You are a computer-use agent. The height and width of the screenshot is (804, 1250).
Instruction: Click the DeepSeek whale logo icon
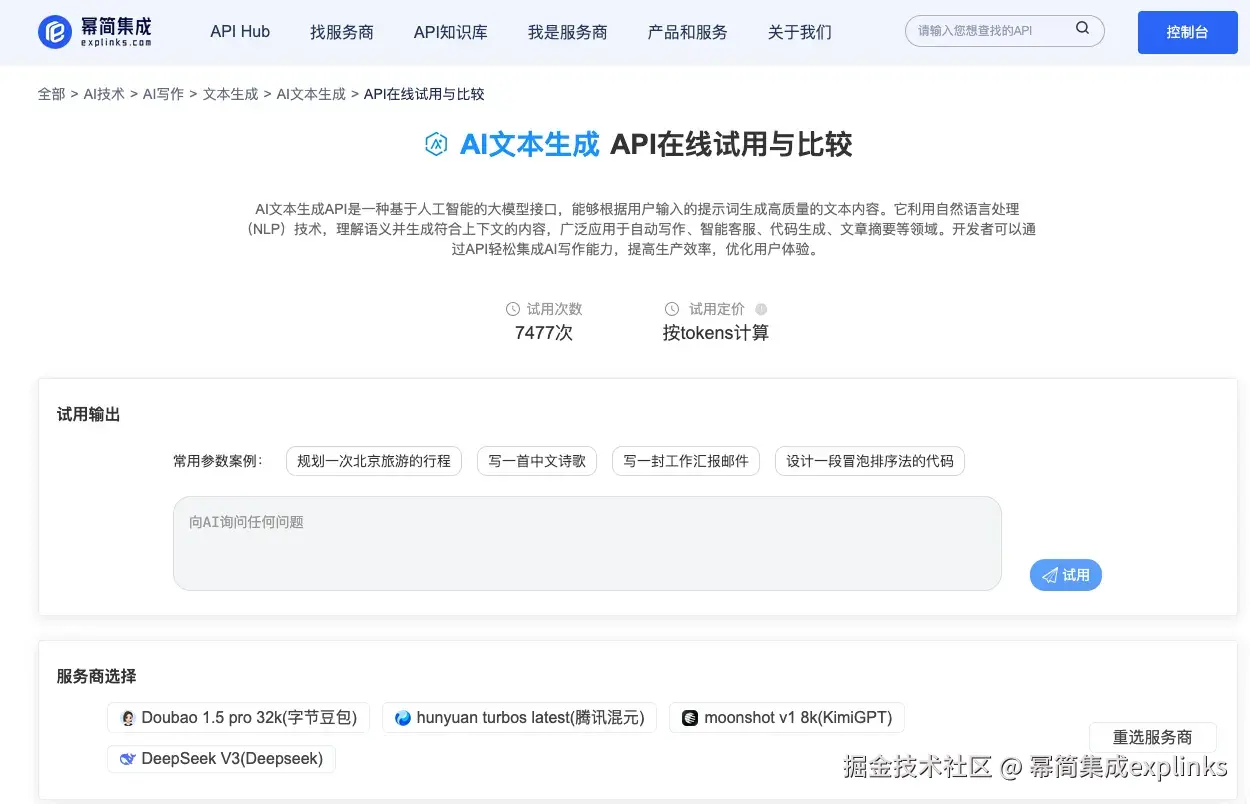[128, 759]
